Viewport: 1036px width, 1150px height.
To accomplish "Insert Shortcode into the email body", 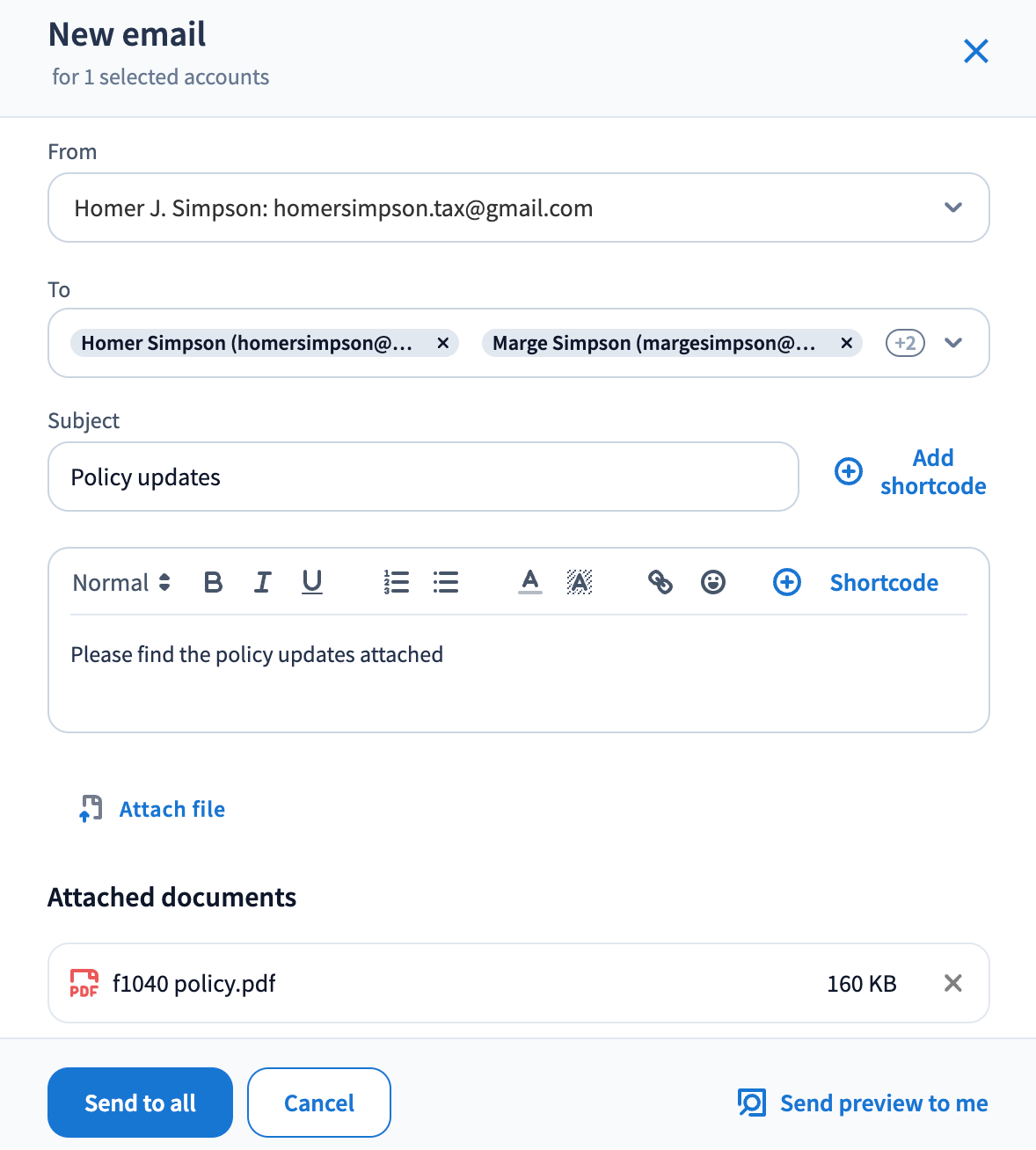I will (x=857, y=582).
